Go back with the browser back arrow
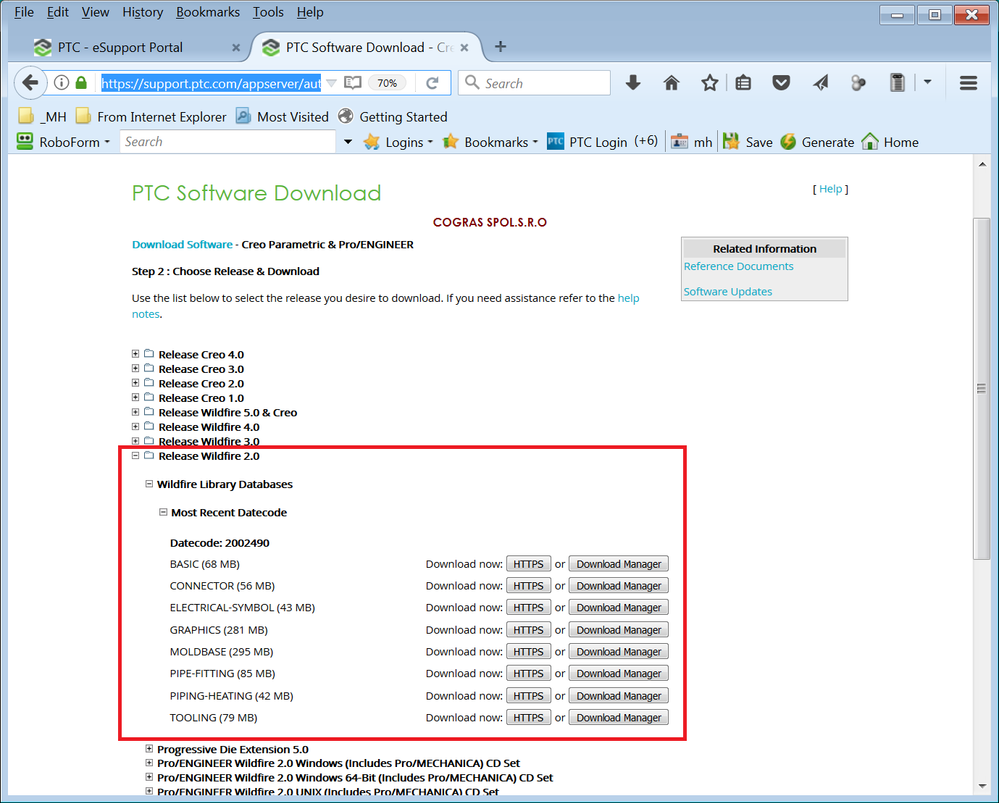The height and width of the screenshot is (803, 999). point(29,83)
